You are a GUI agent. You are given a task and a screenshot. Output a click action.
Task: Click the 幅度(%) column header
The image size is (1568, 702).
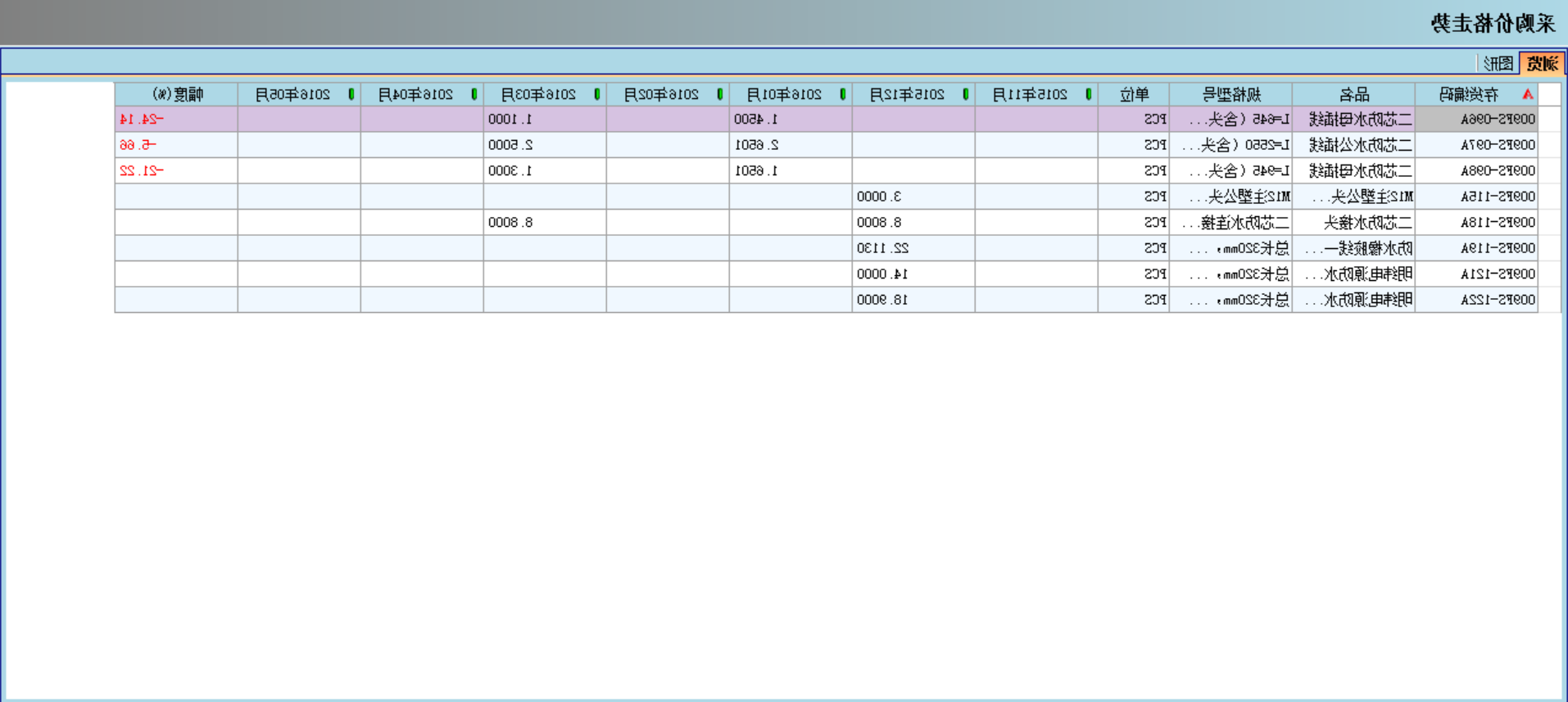[x=177, y=94]
